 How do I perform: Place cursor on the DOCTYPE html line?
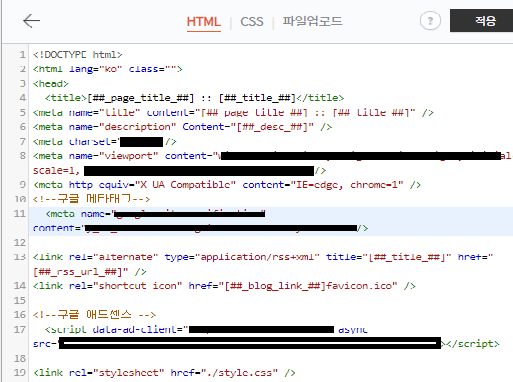click(x=77, y=54)
